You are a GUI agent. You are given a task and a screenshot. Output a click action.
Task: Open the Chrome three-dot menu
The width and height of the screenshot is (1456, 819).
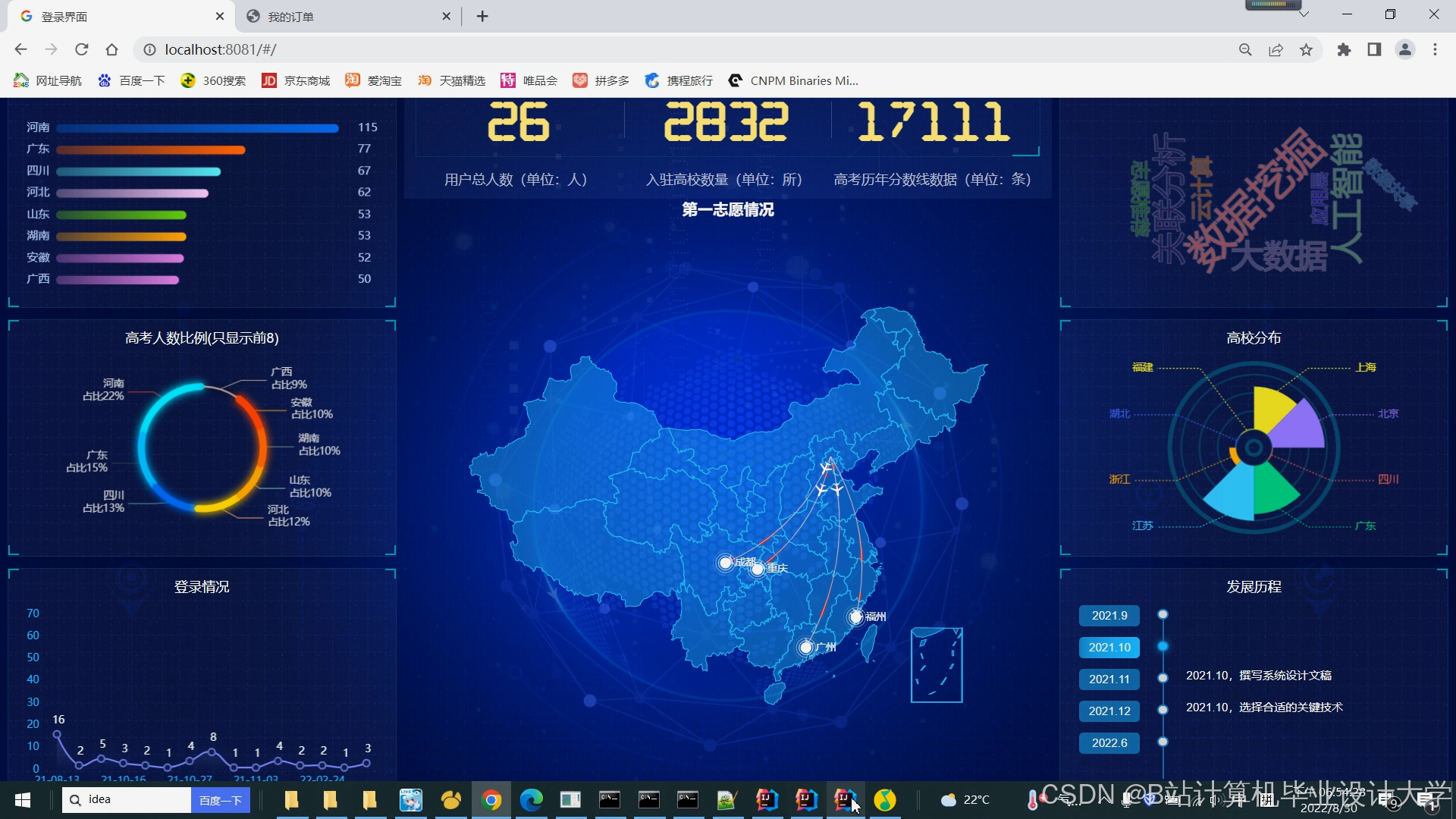coord(1435,49)
